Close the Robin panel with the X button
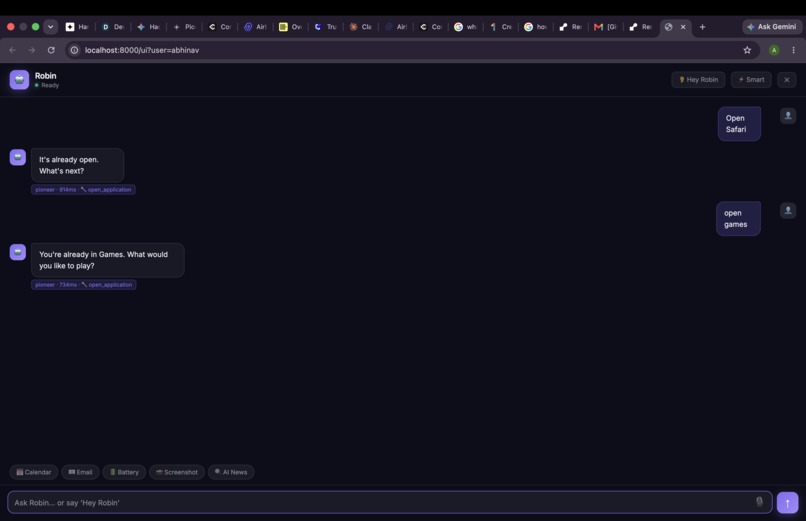 [786, 80]
